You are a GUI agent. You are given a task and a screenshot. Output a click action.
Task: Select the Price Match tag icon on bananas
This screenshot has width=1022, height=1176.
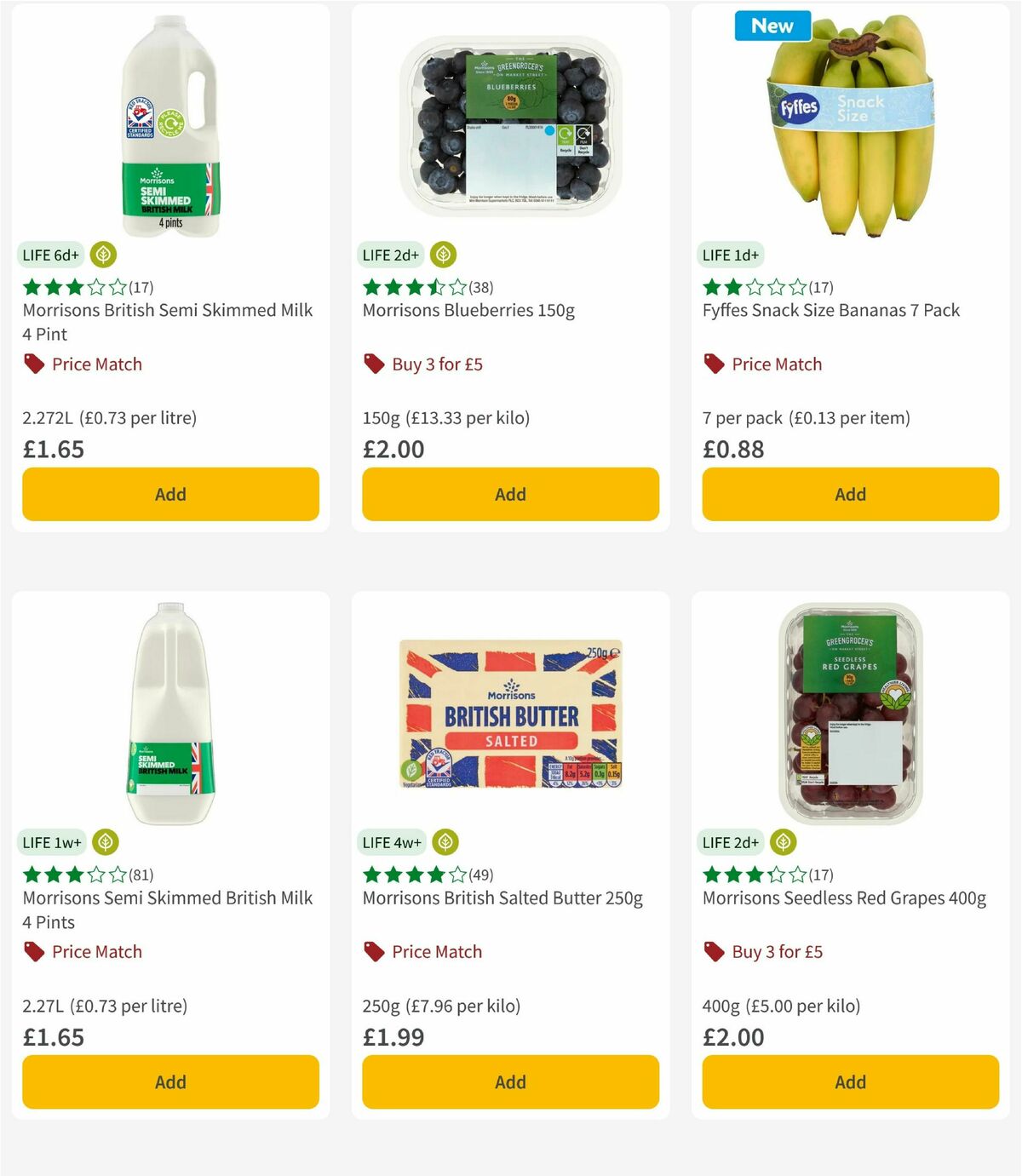(714, 364)
